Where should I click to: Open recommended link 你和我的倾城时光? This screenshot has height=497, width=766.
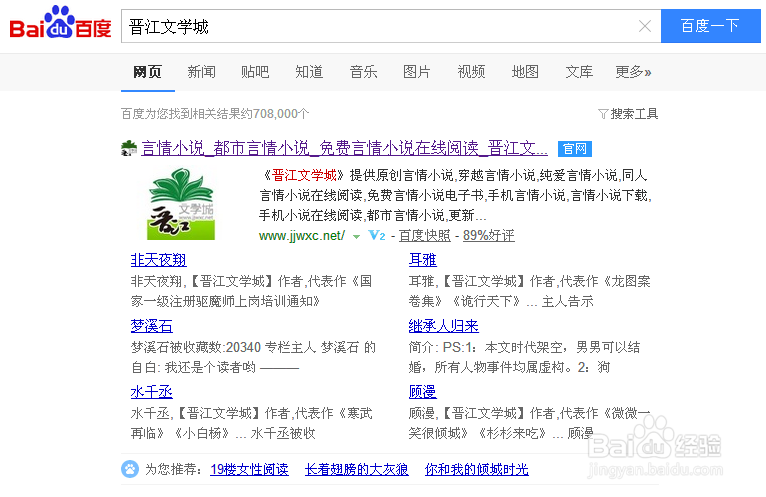477,470
